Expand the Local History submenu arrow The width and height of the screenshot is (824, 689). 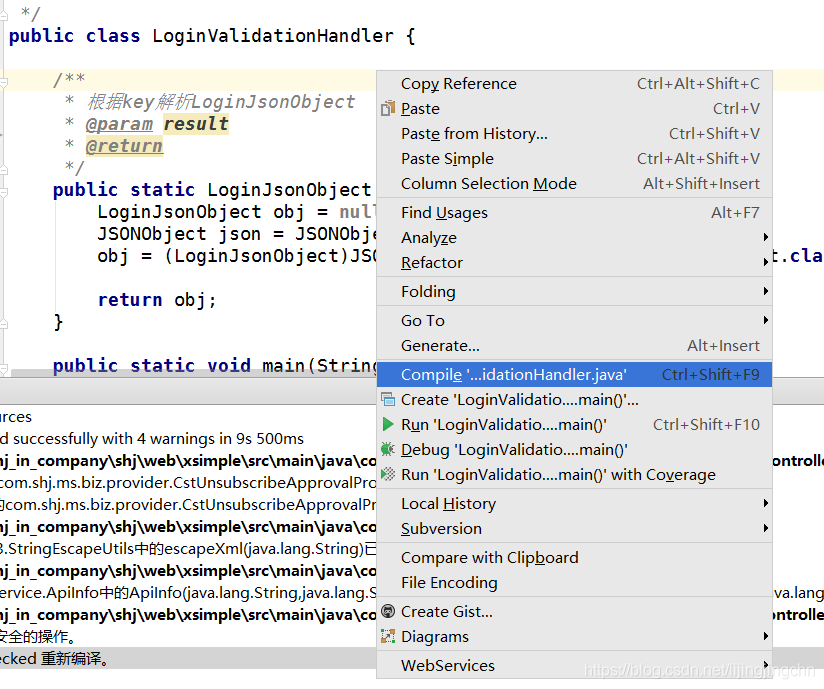tap(766, 503)
